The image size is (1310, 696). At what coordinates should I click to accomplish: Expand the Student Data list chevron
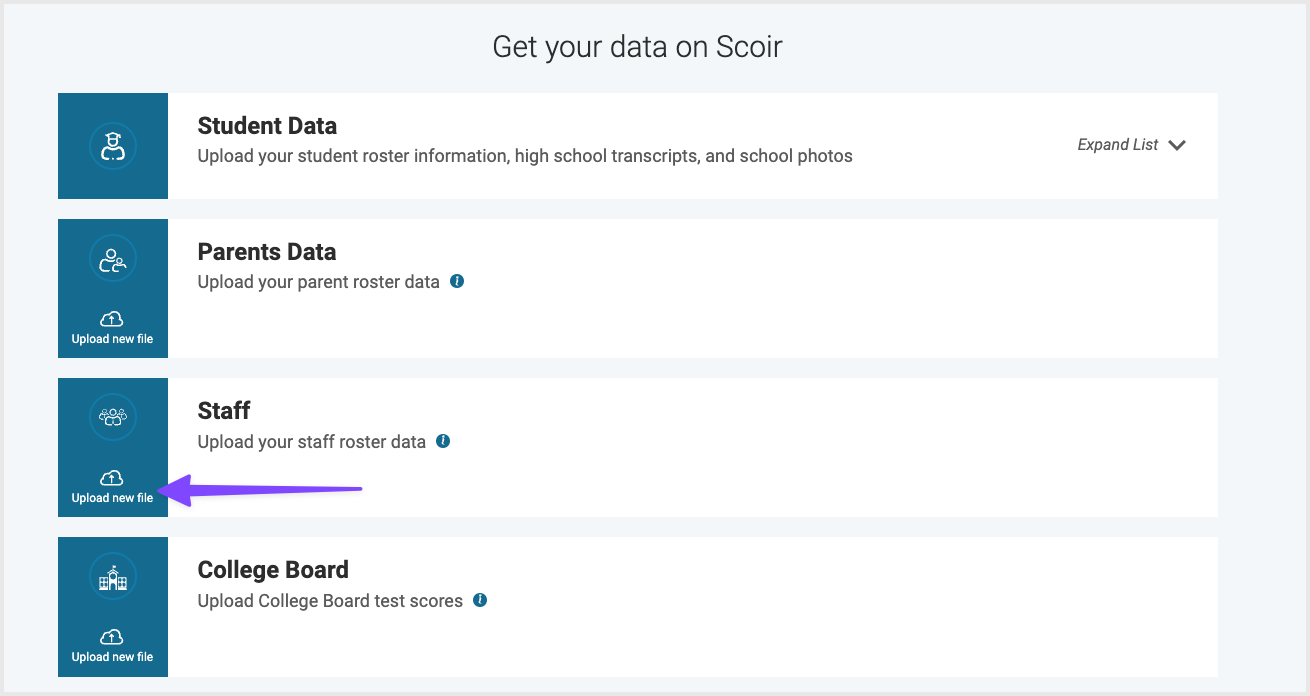(1177, 145)
